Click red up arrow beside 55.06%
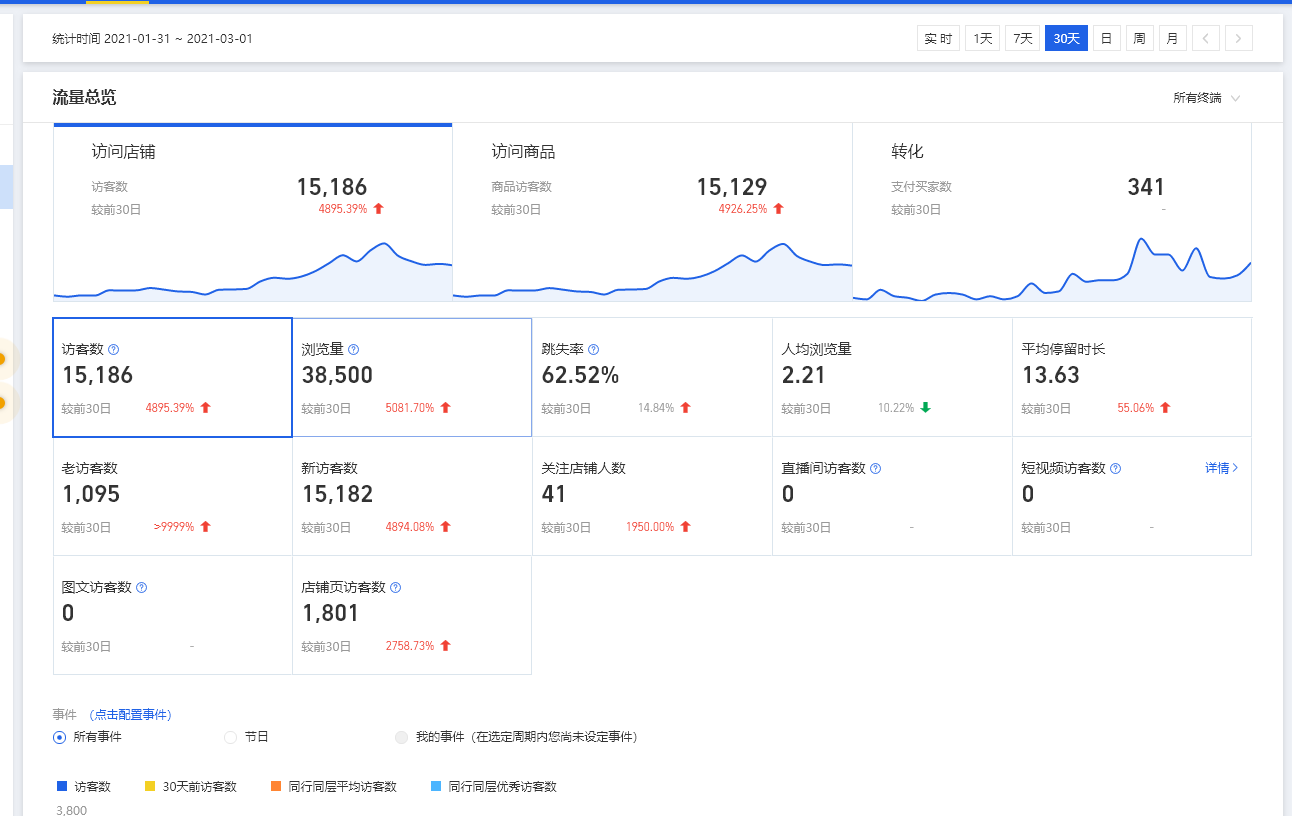This screenshot has width=1292, height=816. click(1165, 408)
